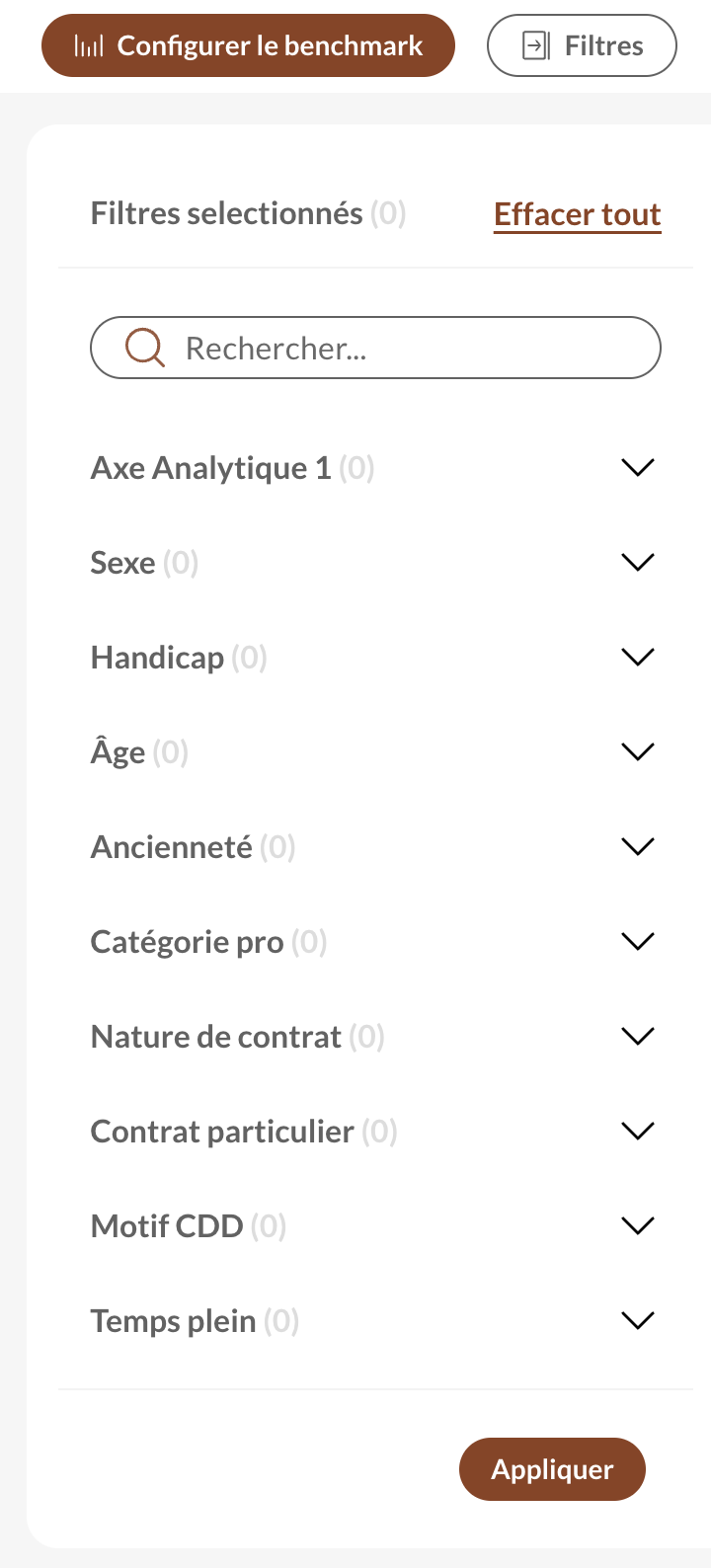Open the Configurer le benchmark button
711x1568 pixels.
248,45
